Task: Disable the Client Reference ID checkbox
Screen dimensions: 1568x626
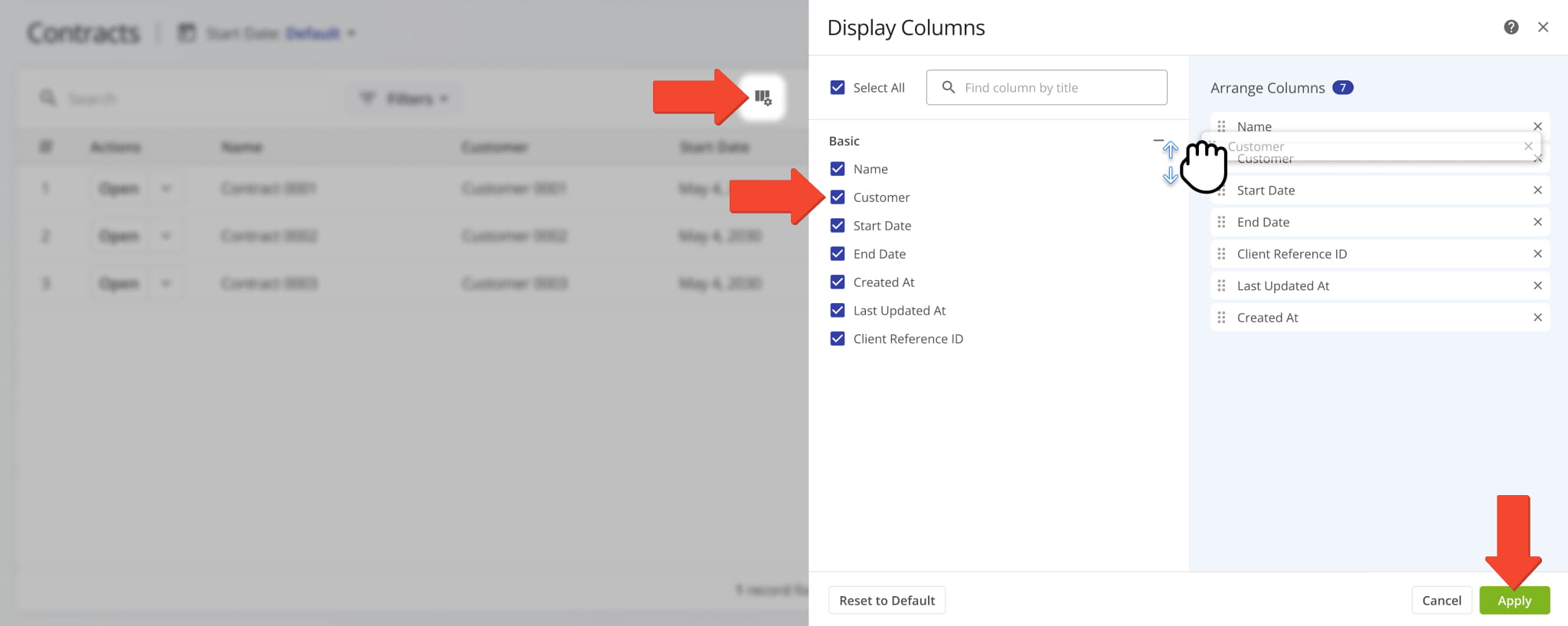Action: [838, 339]
